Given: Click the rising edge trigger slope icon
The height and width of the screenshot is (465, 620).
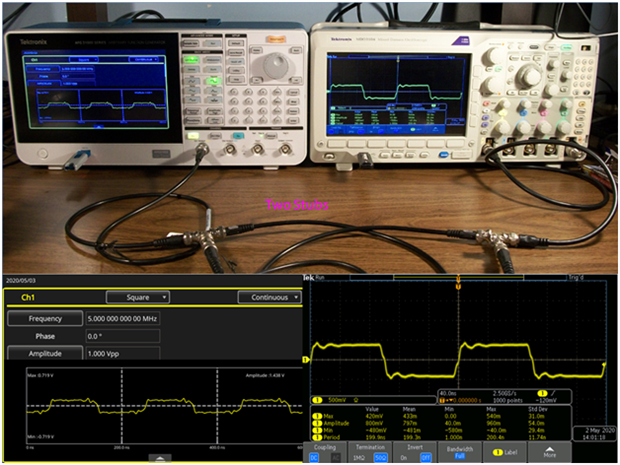Looking at the screenshot, I should click(554, 393).
